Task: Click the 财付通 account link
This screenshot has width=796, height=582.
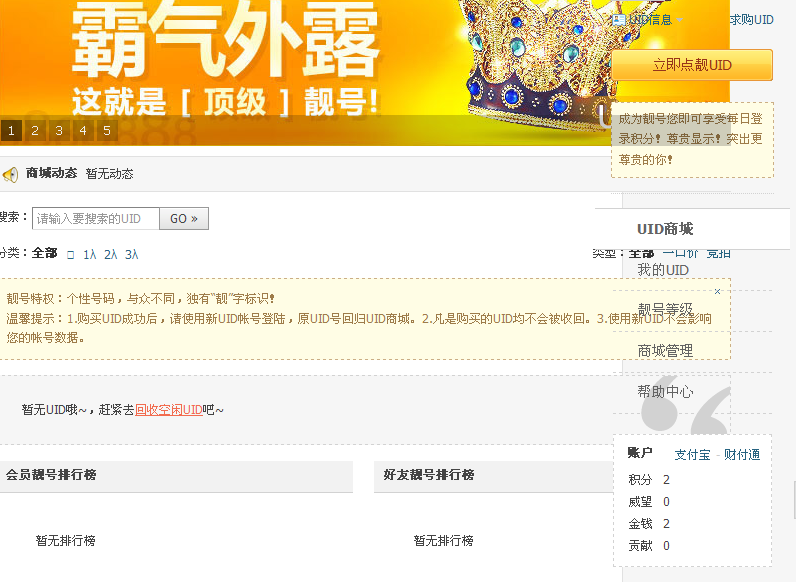Action: coord(742,455)
